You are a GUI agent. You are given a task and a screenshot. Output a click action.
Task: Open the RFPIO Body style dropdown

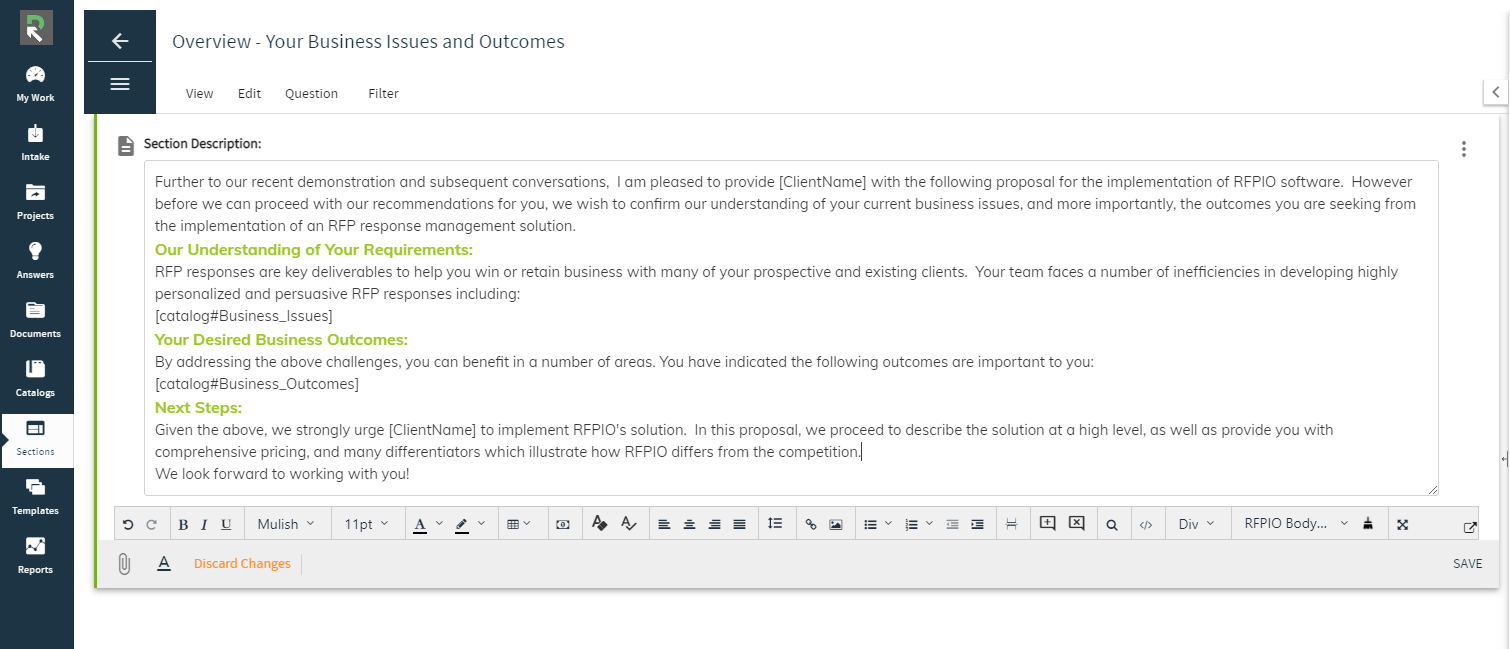(x=1296, y=524)
